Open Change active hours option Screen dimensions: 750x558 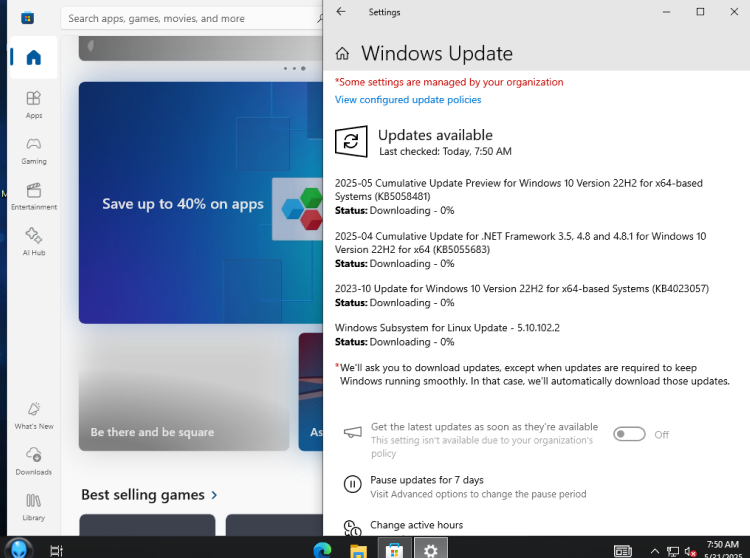[417, 525]
